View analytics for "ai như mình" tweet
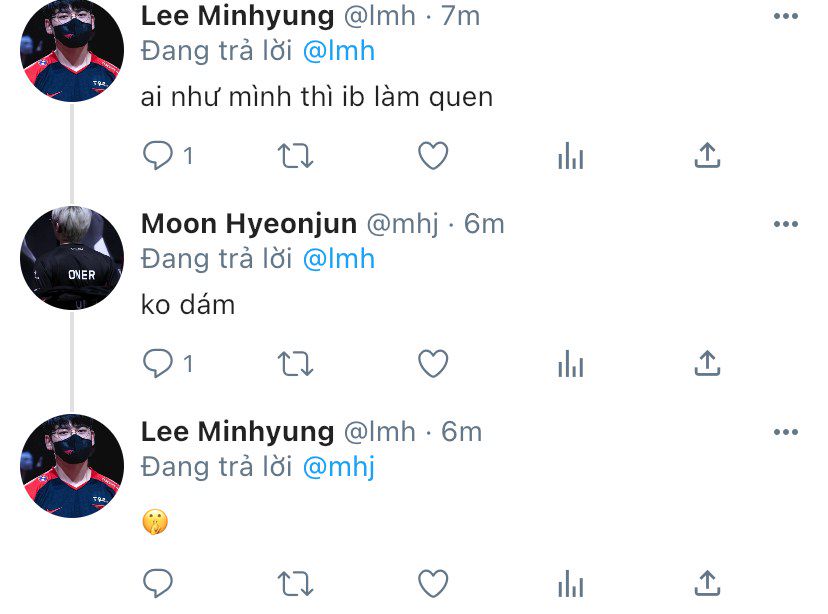The image size is (828, 614). coord(570,156)
